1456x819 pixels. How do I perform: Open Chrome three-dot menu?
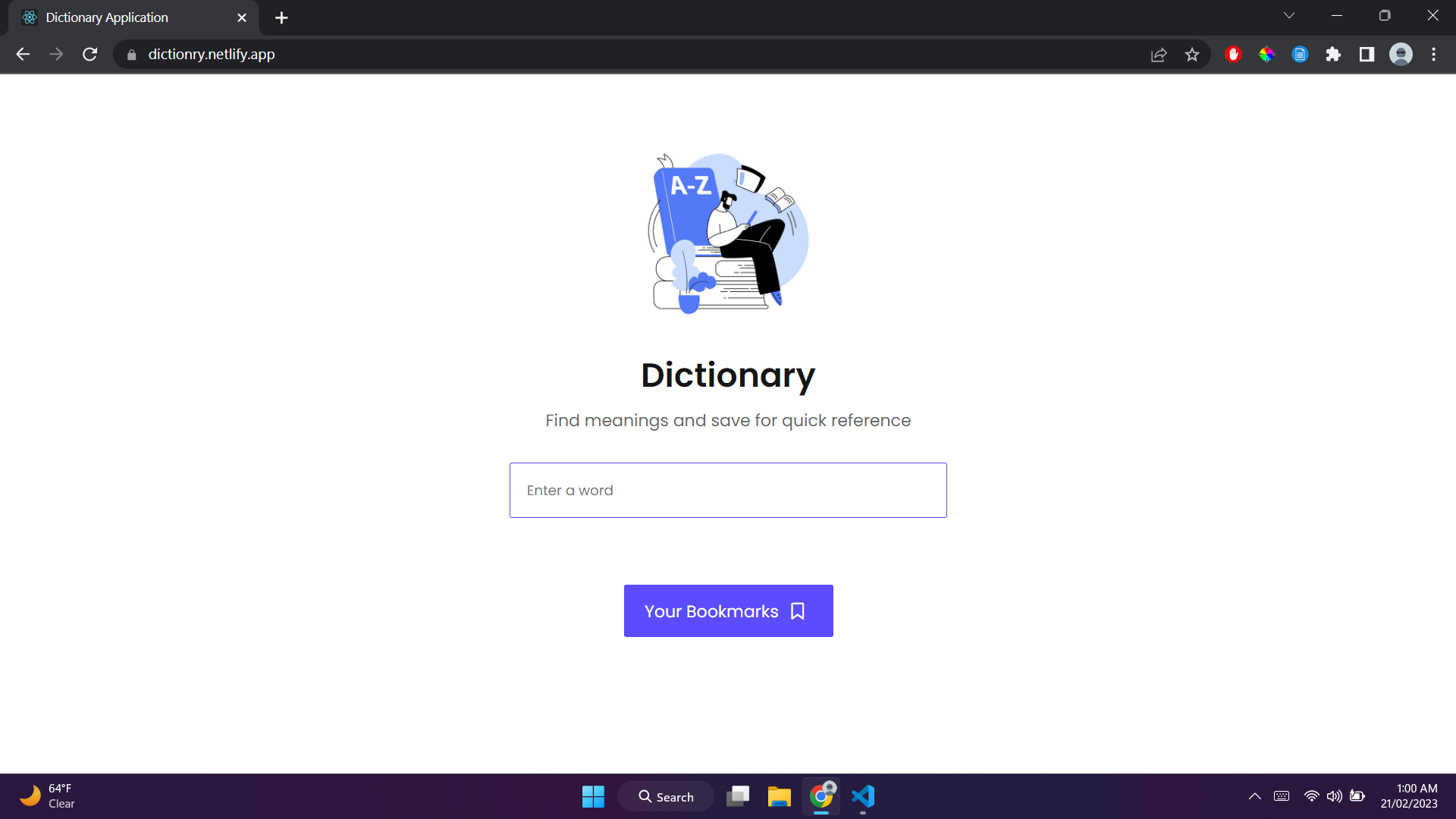click(1433, 55)
